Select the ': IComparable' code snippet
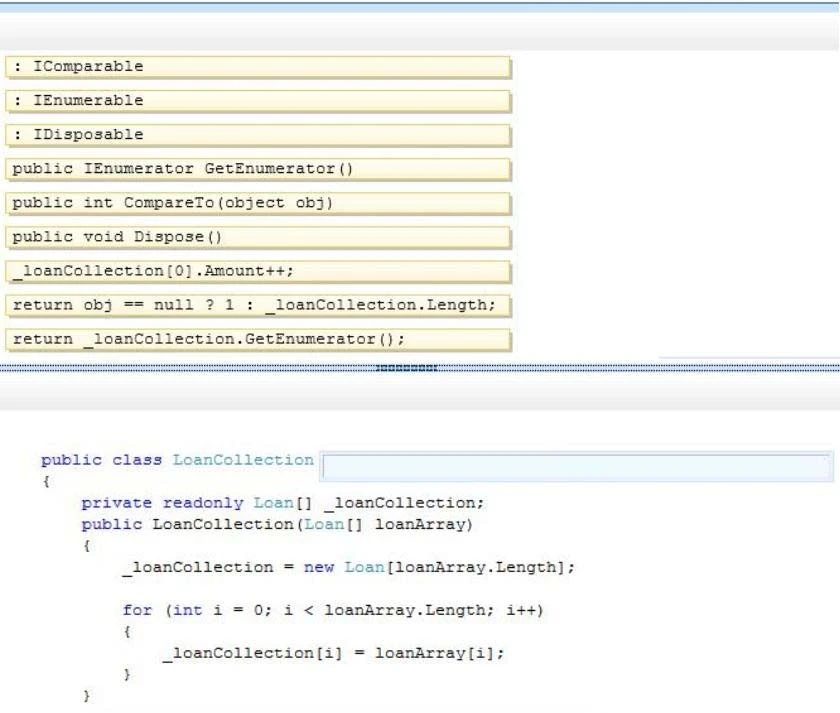This screenshot has width=840, height=713. click(x=258, y=67)
